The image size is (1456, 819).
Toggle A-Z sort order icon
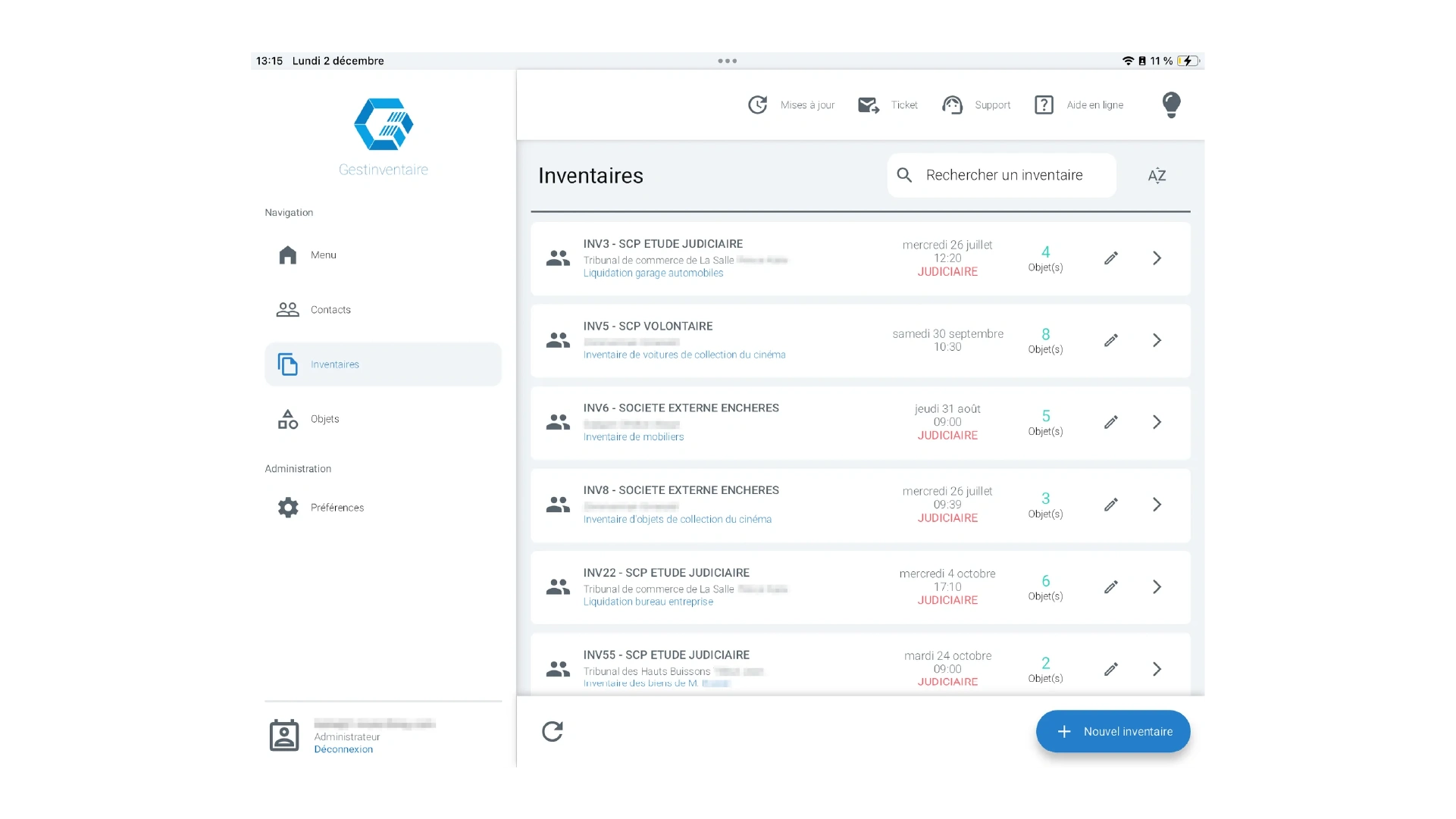1157,176
